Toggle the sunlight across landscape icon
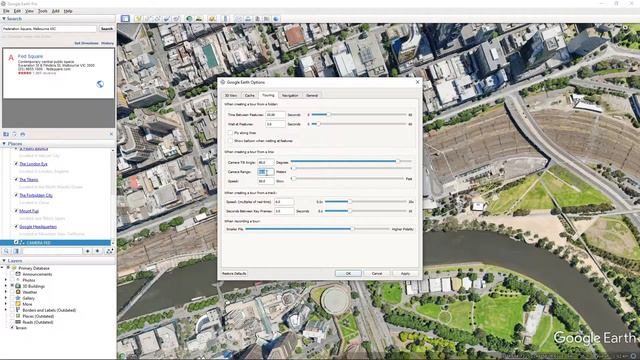 click(x=199, y=19)
